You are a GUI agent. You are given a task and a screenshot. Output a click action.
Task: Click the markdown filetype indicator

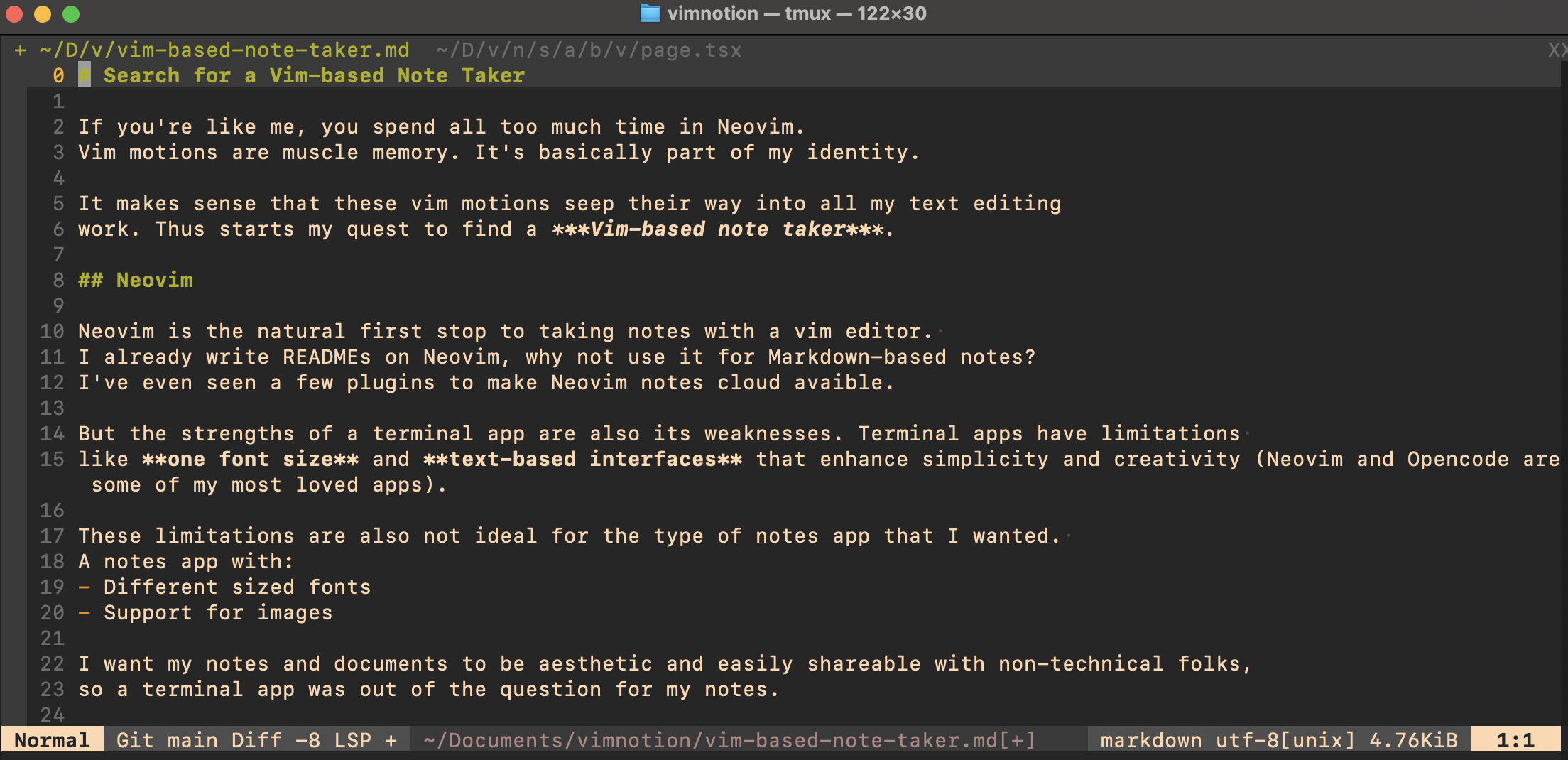pos(1150,740)
